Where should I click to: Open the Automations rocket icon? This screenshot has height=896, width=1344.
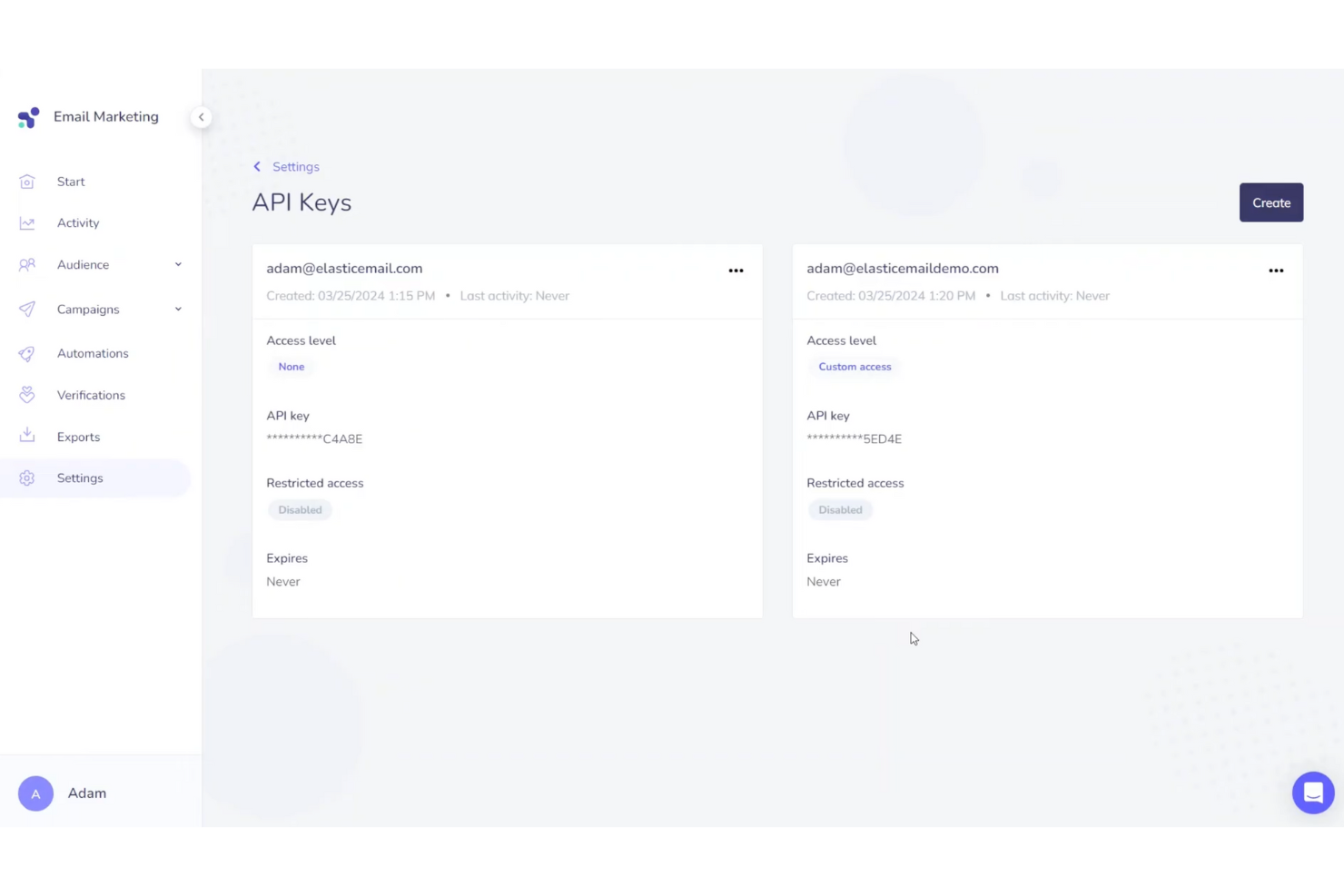tap(27, 353)
